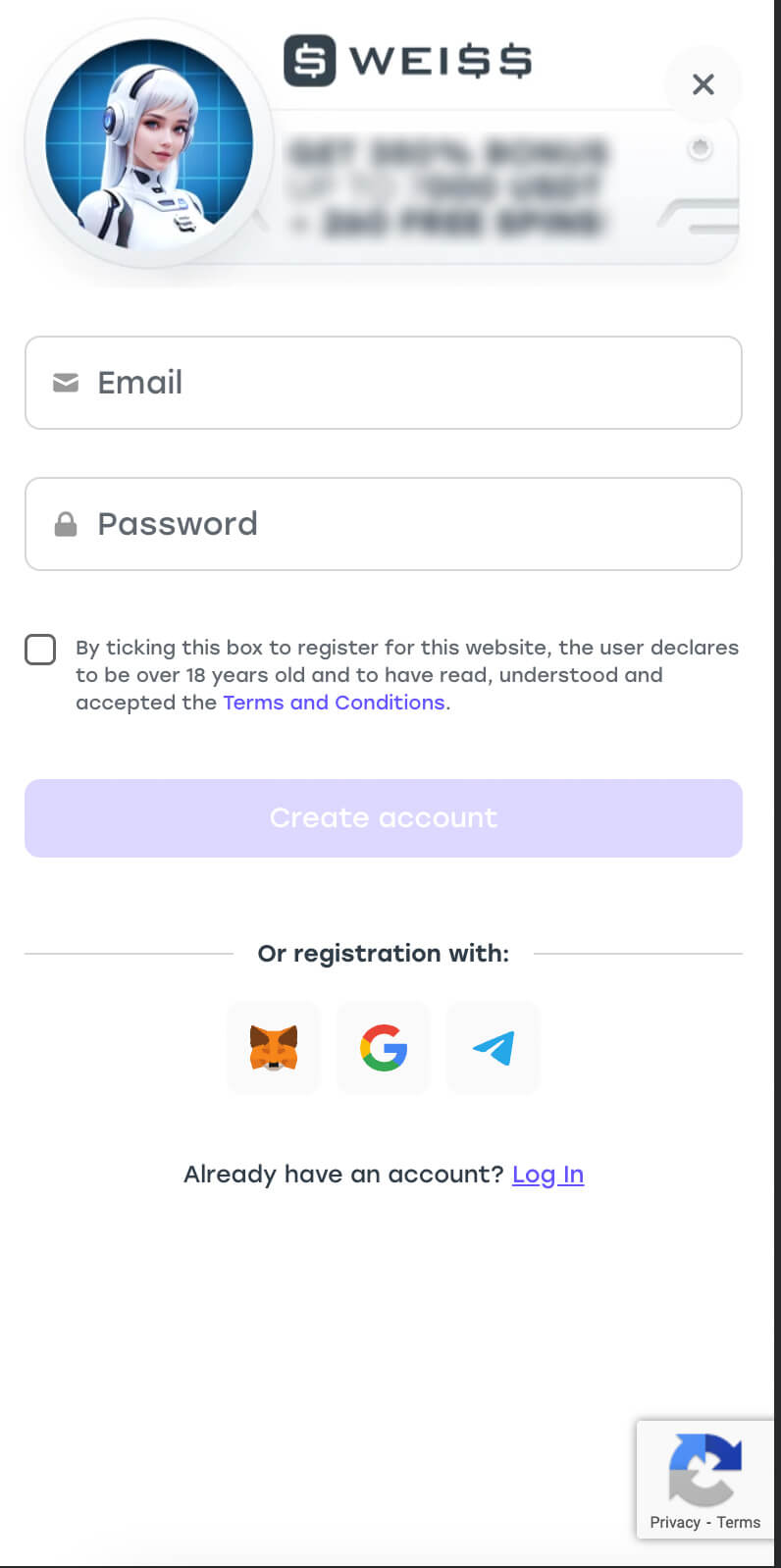Screen dimensions: 781x1568
Task: Click the dollar-sign emblem in Weiss logo
Action: click(310, 61)
